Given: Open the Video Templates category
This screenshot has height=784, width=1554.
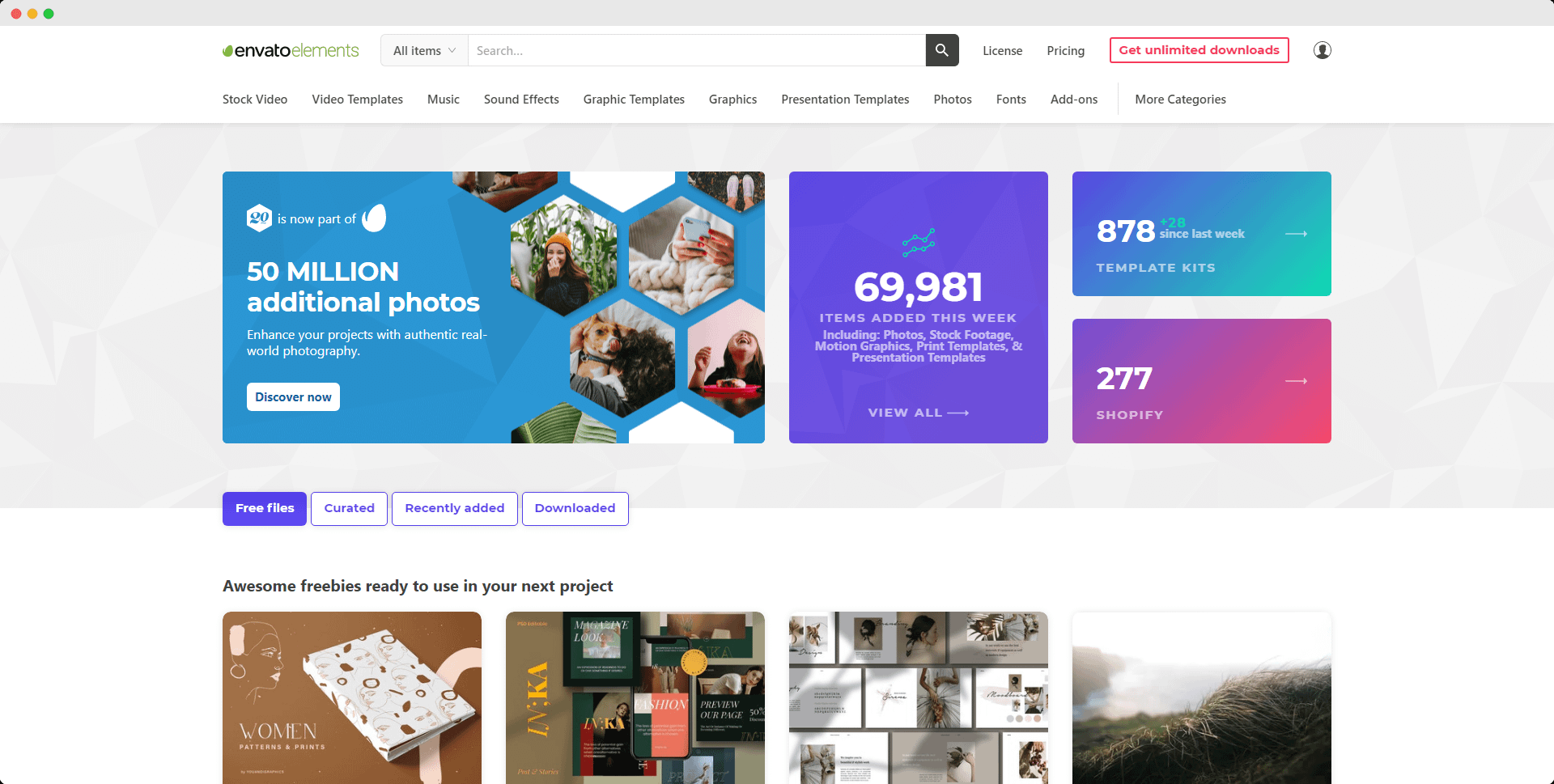Looking at the screenshot, I should click(x=357, y=100).
